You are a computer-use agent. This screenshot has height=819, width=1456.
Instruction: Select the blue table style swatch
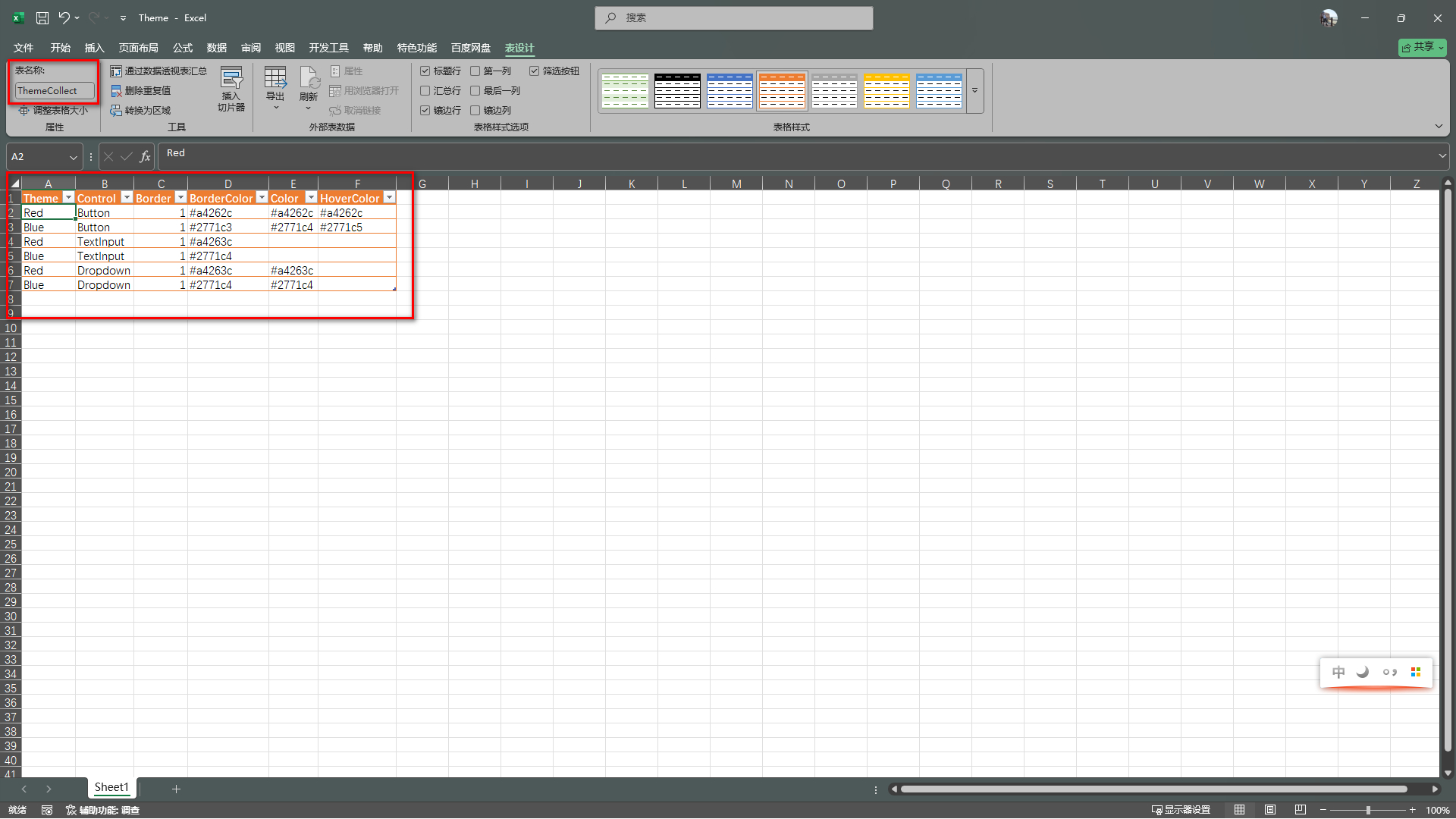pyautogui.click(x=730, y=91)
